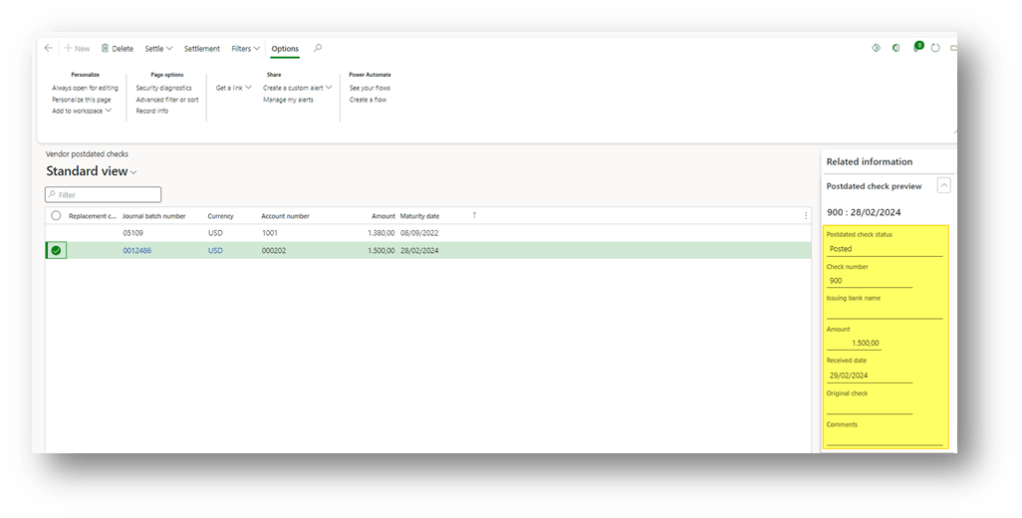Click the Postdated check status field
The height and width of the screenshot is (518, 1022).
(x=884, y=249)
